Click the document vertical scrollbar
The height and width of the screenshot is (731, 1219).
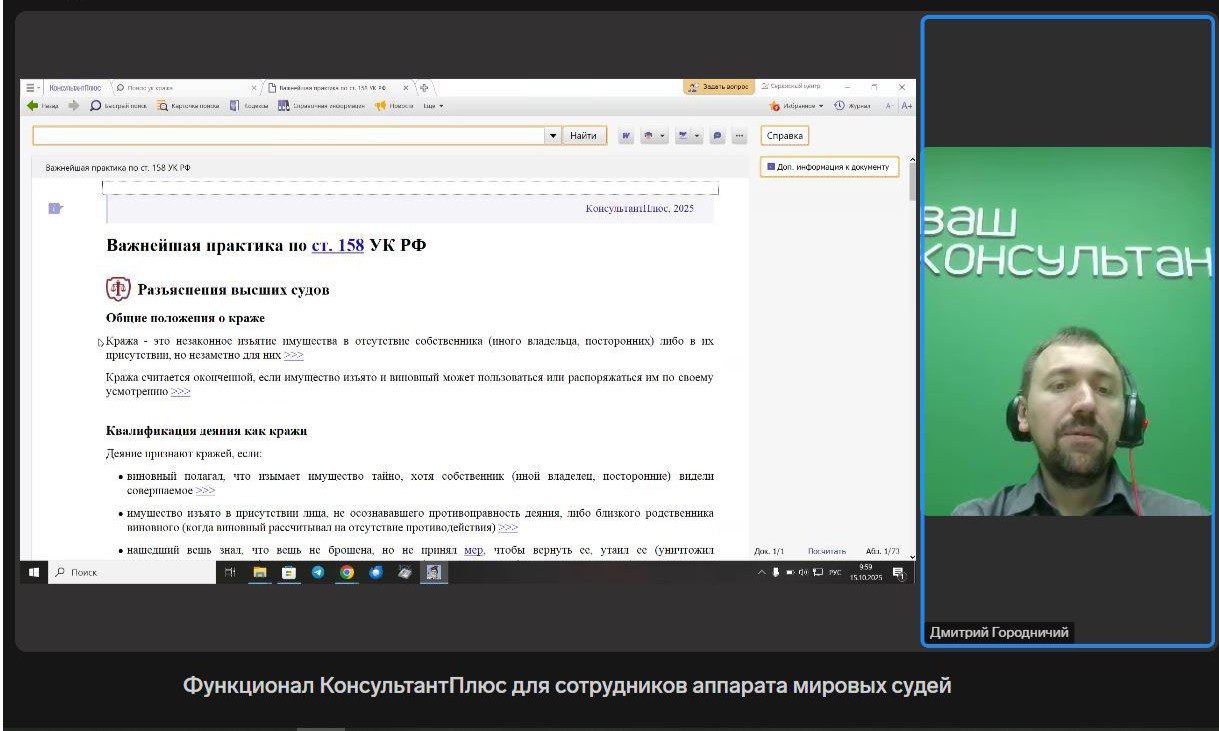pos(911,350)
